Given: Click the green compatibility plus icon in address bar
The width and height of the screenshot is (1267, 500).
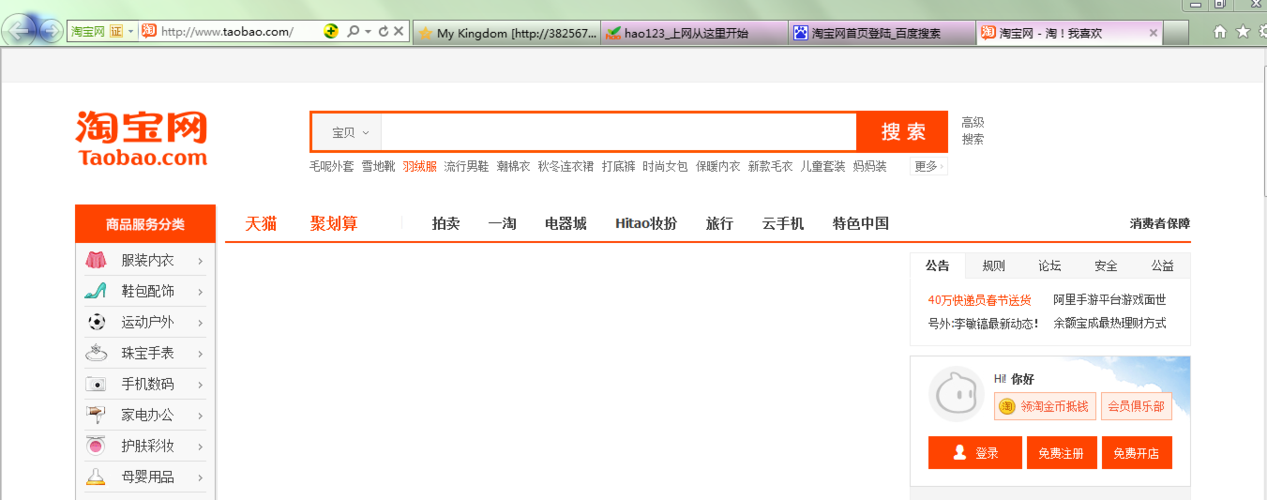Looking at the screenshot, I should (331, 32).
